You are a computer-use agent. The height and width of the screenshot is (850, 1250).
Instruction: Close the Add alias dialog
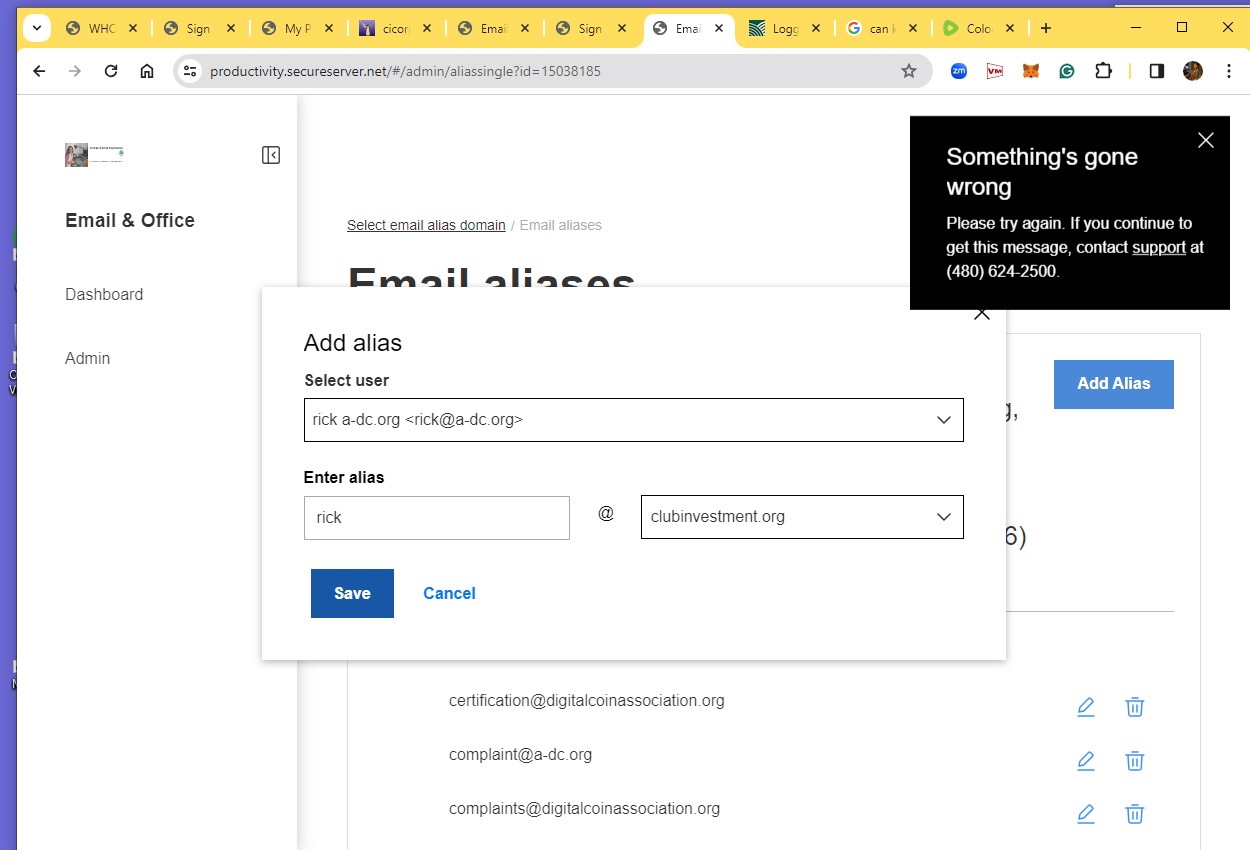[x=982, y=314]
